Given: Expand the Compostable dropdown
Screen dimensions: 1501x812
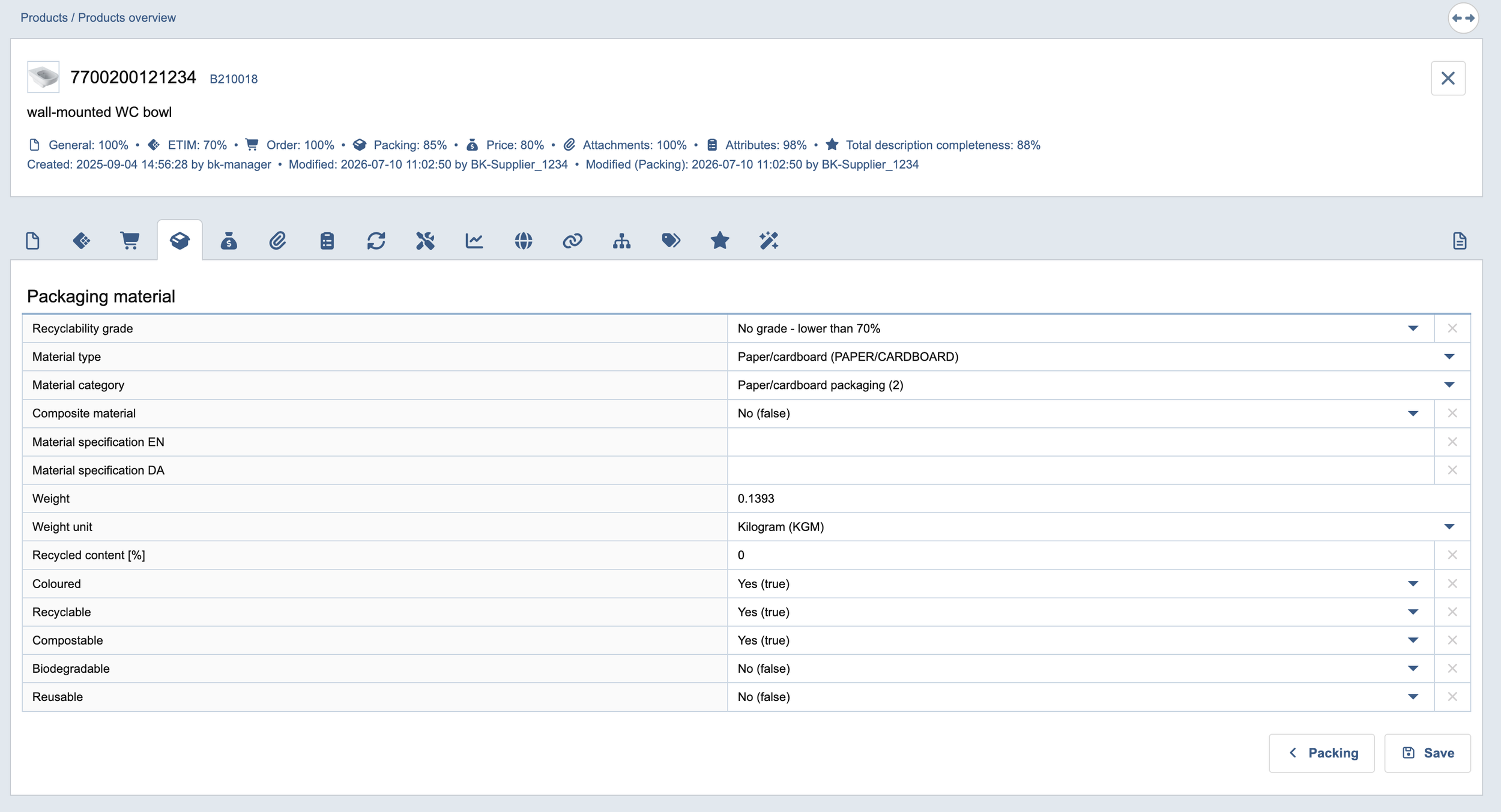Looking at the screenshot, I should pos(1413,640).
